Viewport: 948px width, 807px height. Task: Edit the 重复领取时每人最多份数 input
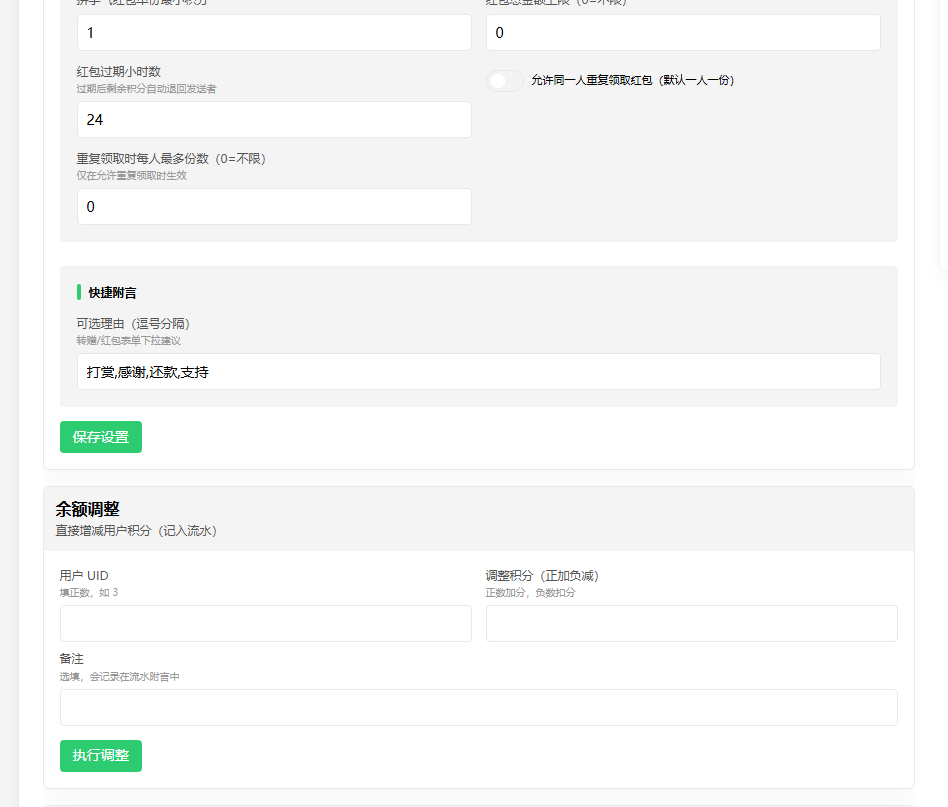(274, 207)
